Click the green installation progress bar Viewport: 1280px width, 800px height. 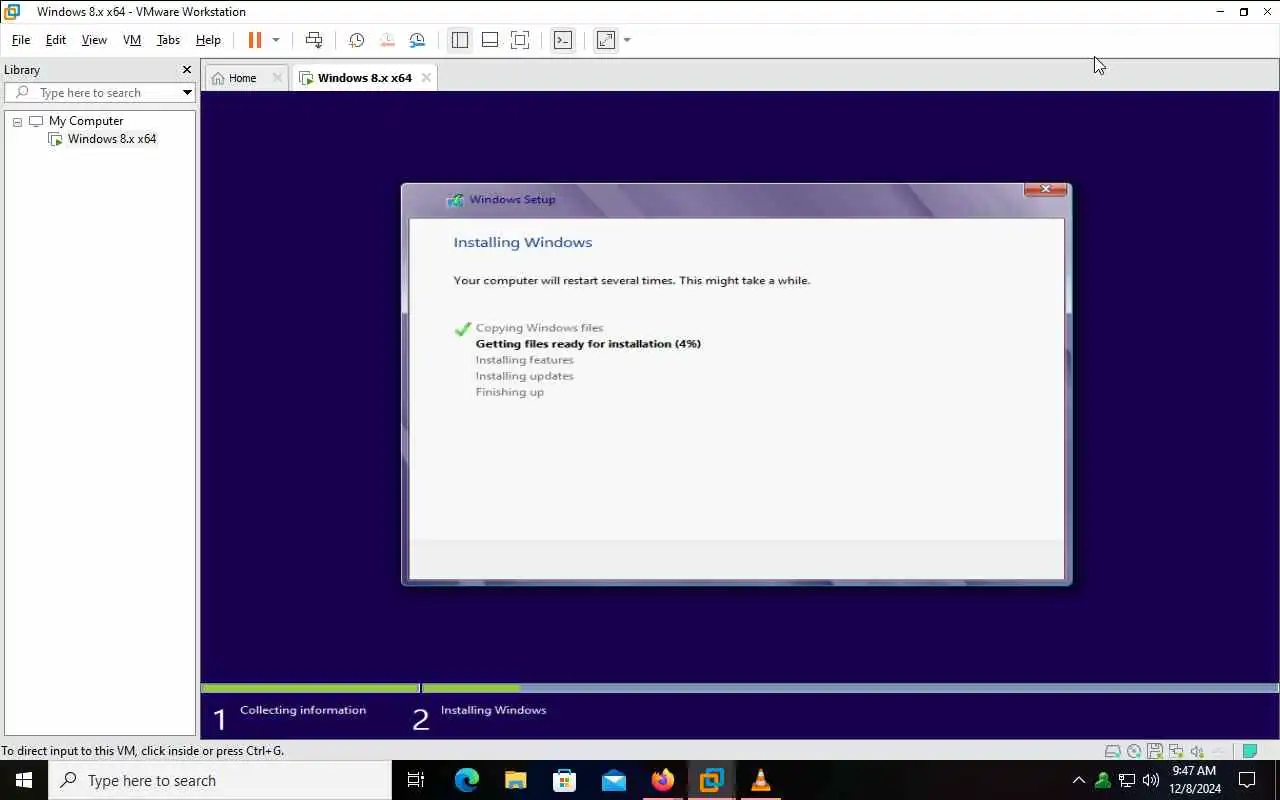tap(470, 688)
